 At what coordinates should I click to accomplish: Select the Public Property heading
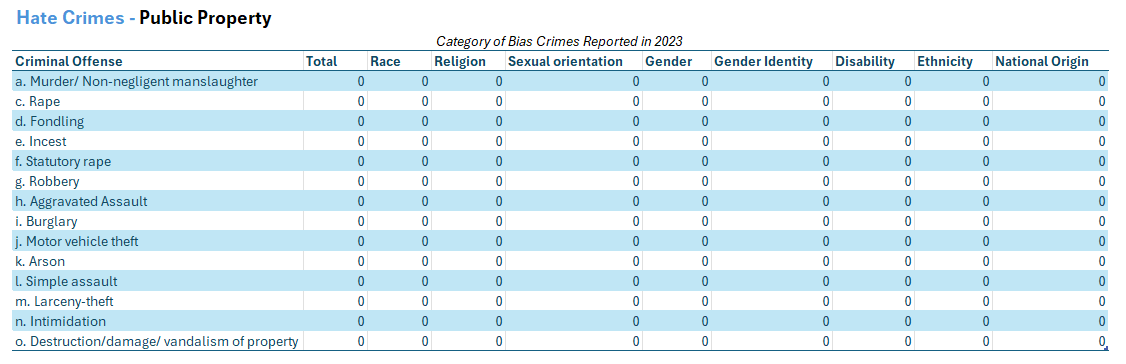click(x=205, y=19)
